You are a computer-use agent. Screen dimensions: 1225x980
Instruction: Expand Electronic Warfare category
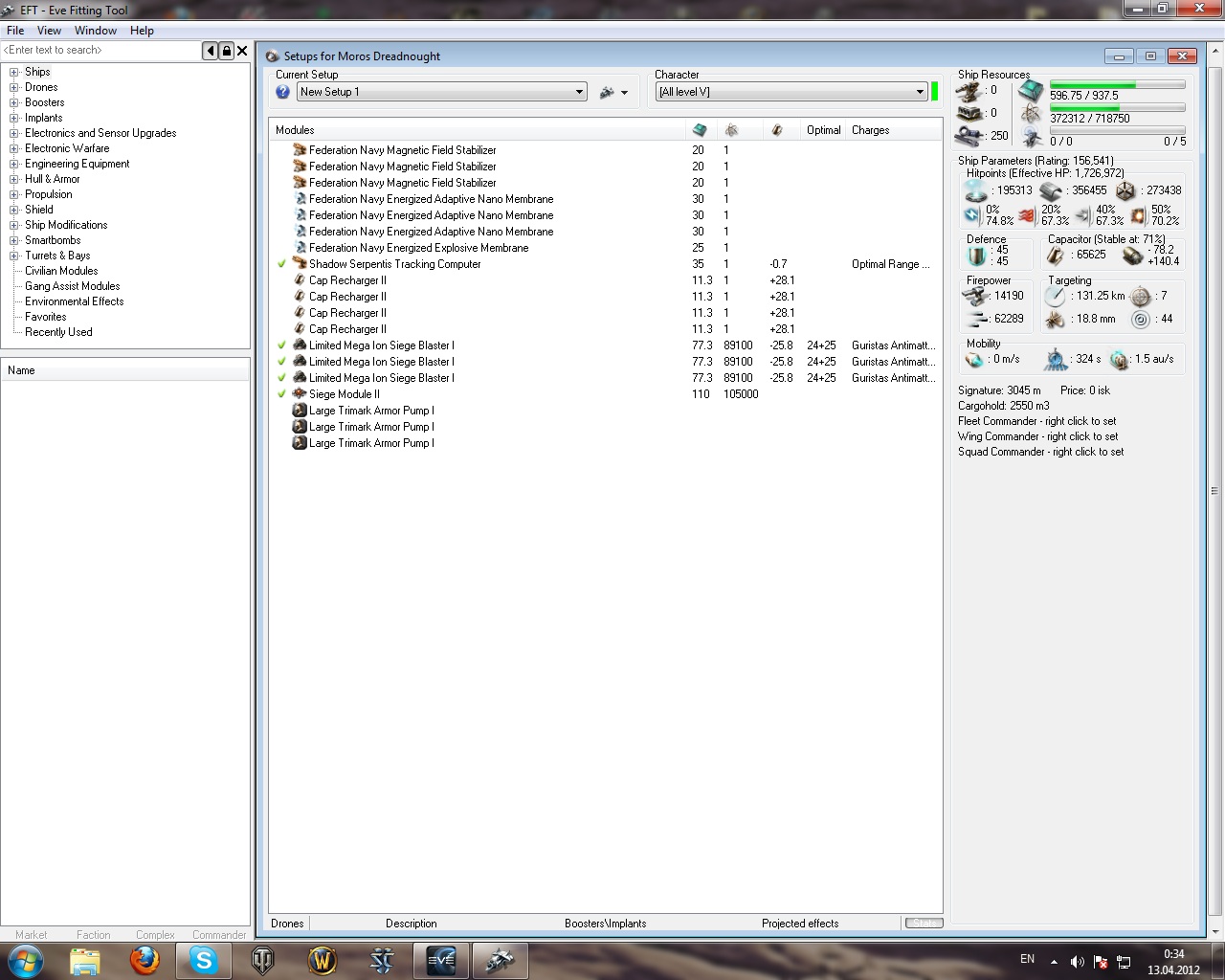coord(14,148)
